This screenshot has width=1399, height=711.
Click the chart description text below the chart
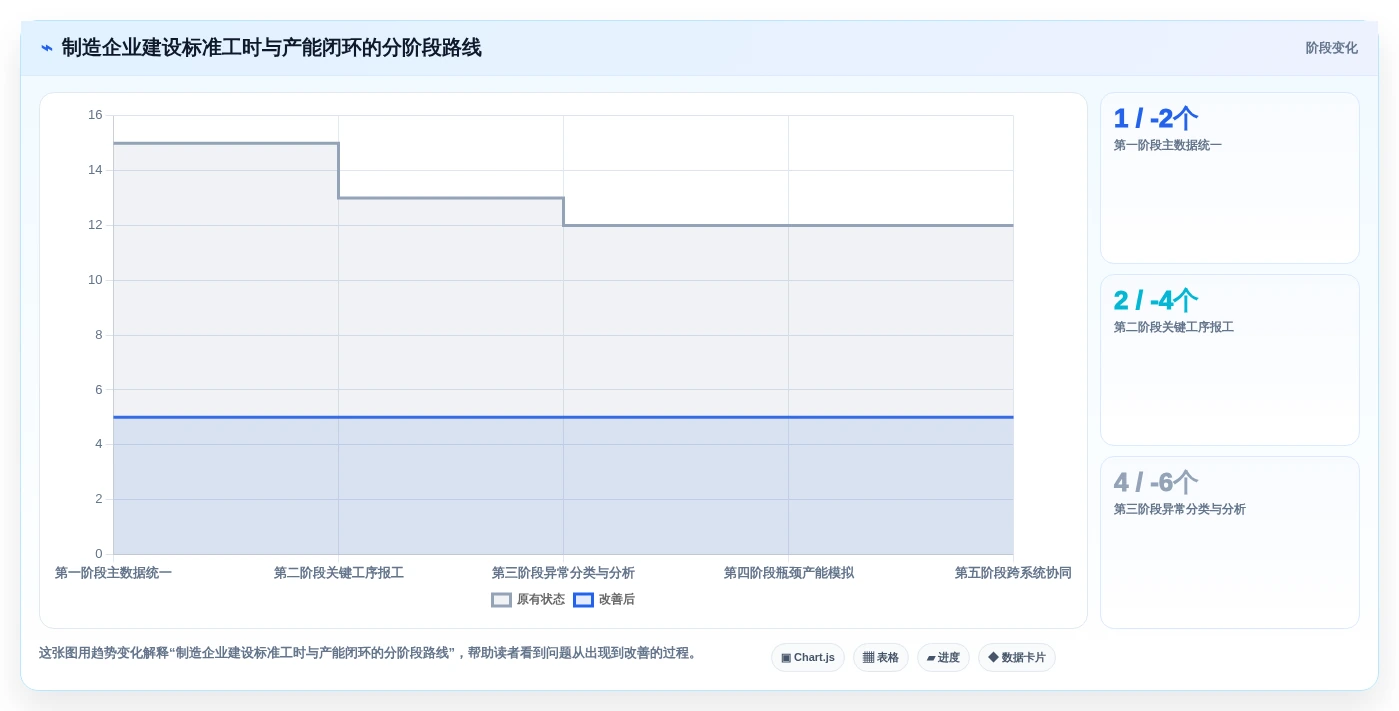coord(368,653)
